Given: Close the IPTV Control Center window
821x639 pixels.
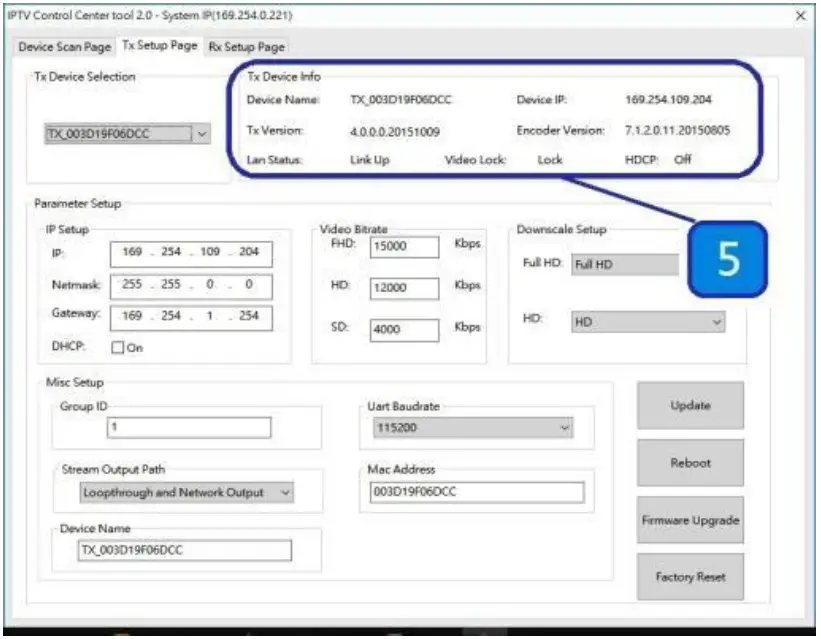Looking at the screenshot, I should tap(801, 16).
